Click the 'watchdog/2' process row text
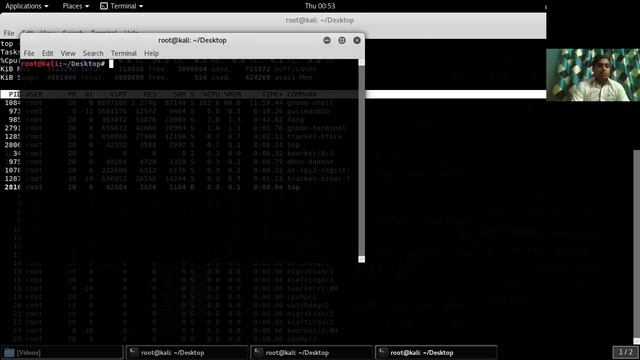The height and width of the screenshot is (360, 640). pyautogui.click(x=308, y=306)
